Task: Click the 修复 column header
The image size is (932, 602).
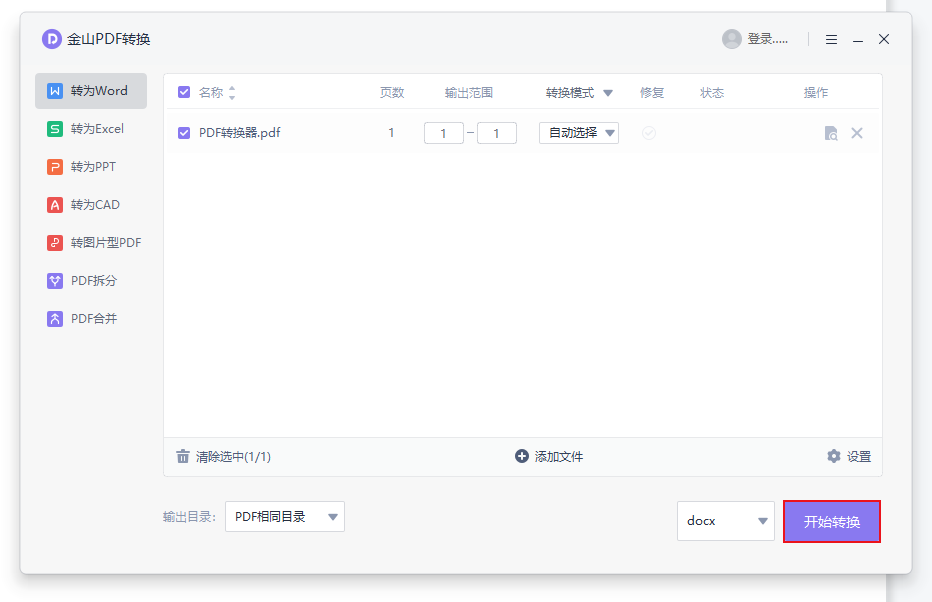Action: pos(652,93)
